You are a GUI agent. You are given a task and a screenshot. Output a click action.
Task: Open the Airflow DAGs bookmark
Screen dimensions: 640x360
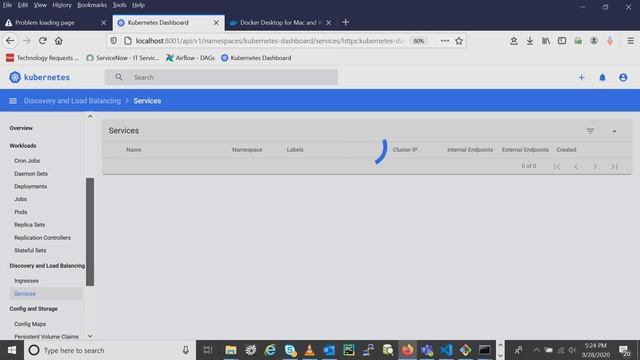(x=190, y=58)
